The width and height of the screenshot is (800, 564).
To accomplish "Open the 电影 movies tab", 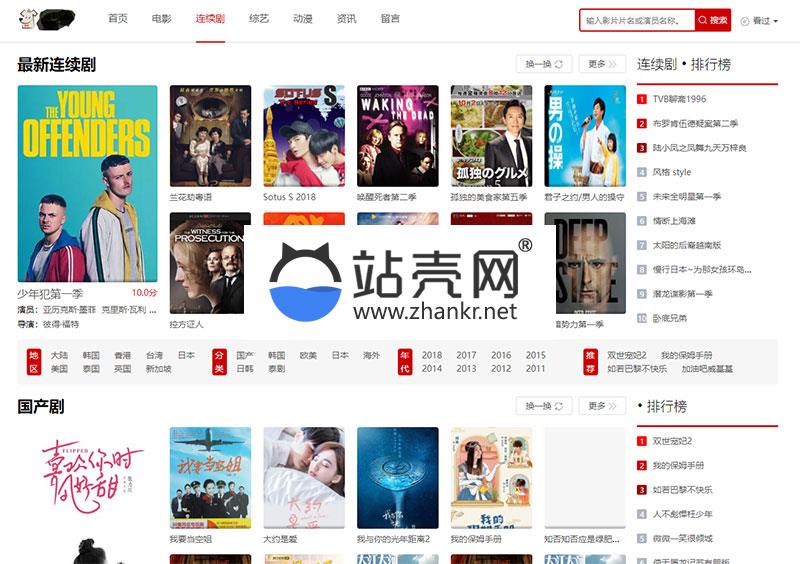I will coord(162,18).
